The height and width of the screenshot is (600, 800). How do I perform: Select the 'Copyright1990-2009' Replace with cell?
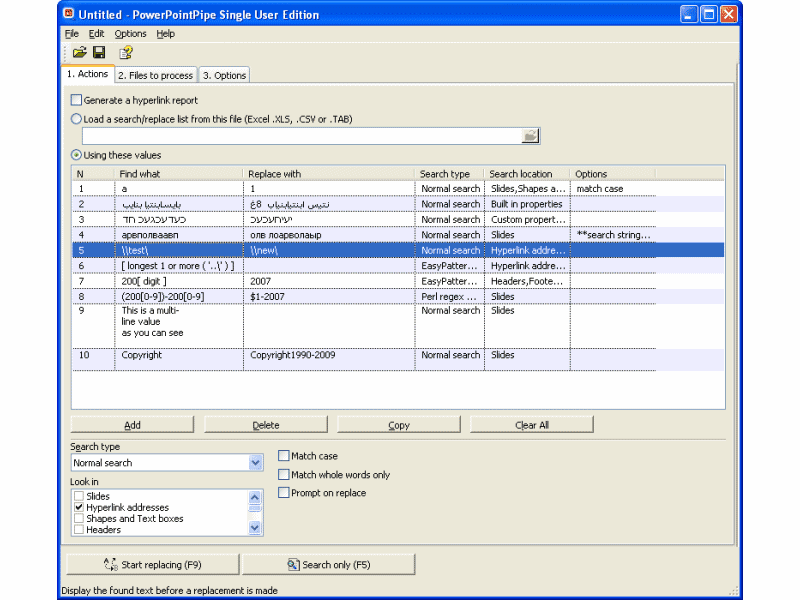coord(330,359)
